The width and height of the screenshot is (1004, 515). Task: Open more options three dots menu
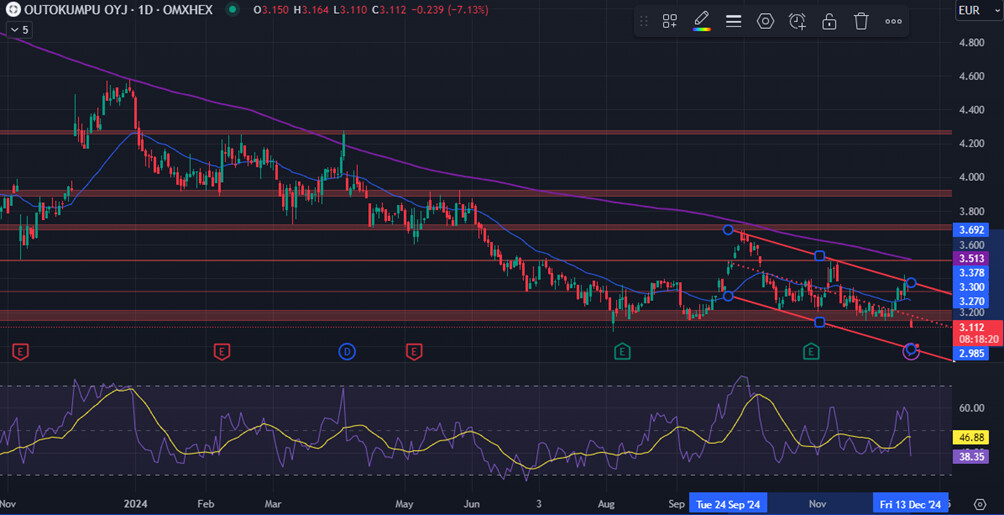893,21
